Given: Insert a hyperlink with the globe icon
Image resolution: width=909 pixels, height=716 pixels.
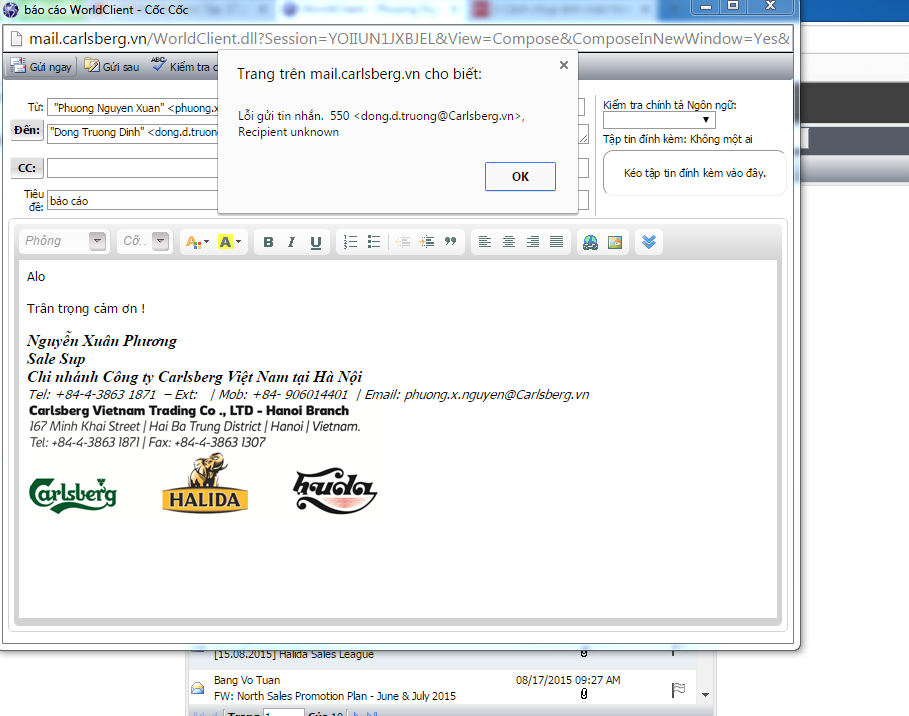Looking at the screenshot, I should coord(590,242).
